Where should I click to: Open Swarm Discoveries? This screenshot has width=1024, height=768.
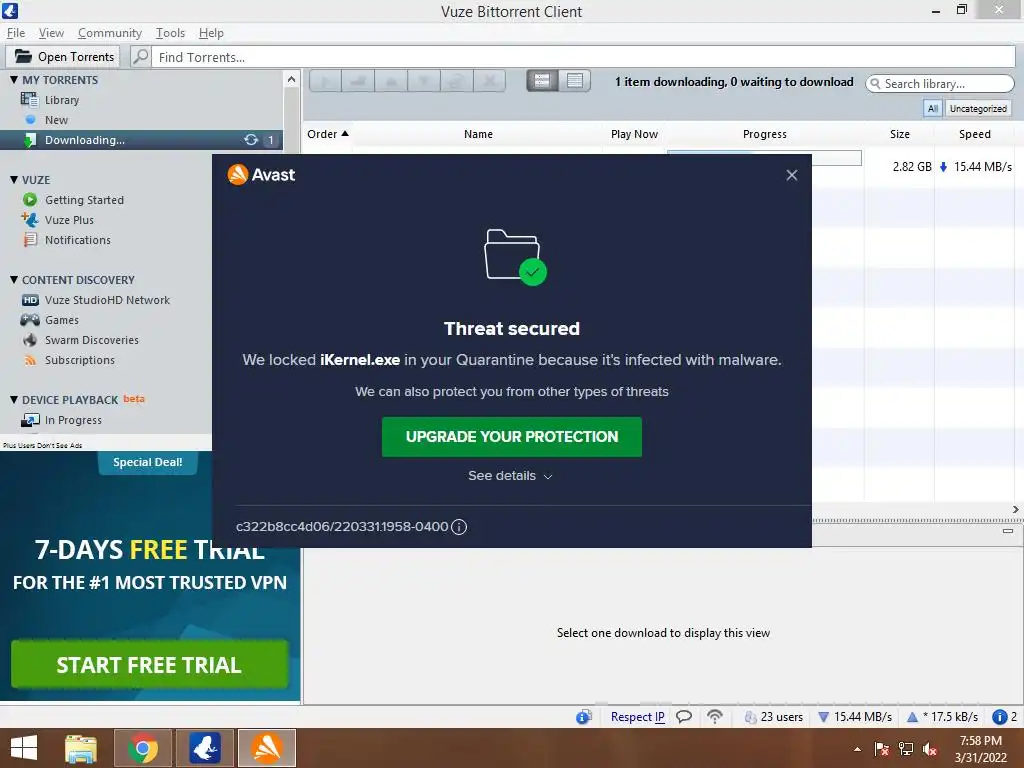click(x=91, y=340)
